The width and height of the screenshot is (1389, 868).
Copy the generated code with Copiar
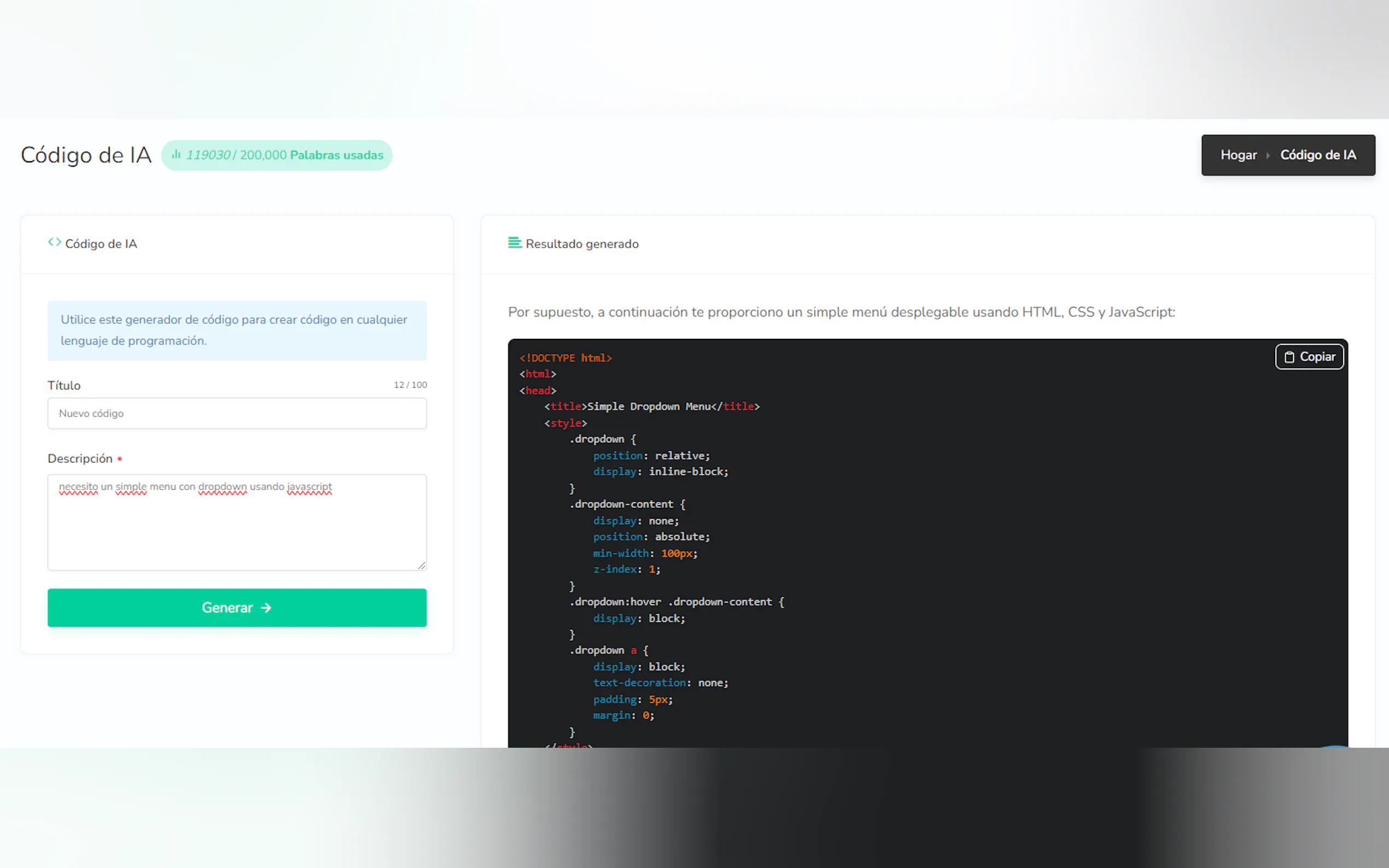[x=1309, y=357]
